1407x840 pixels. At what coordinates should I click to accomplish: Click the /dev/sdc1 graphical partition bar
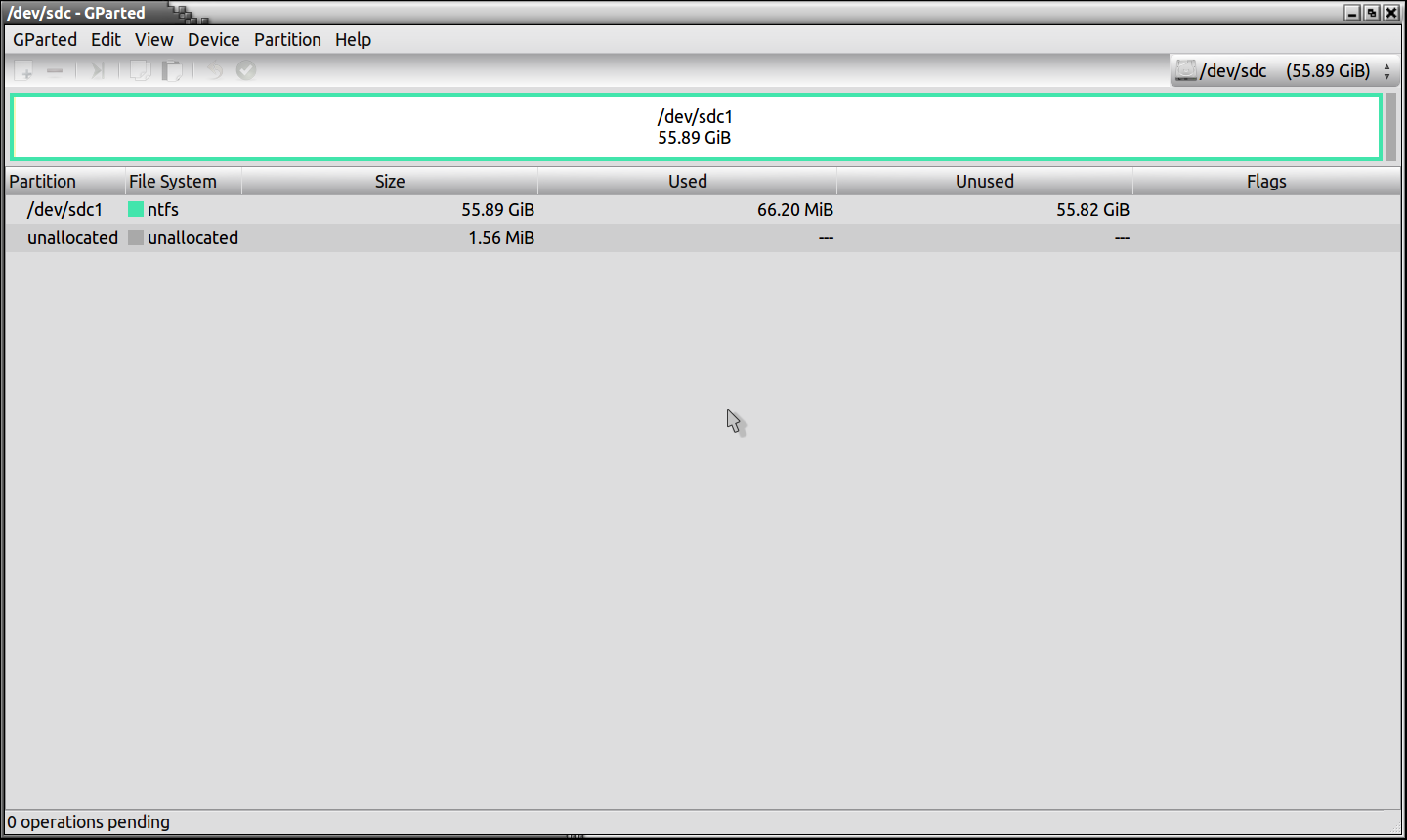click(x=695, y=127)
